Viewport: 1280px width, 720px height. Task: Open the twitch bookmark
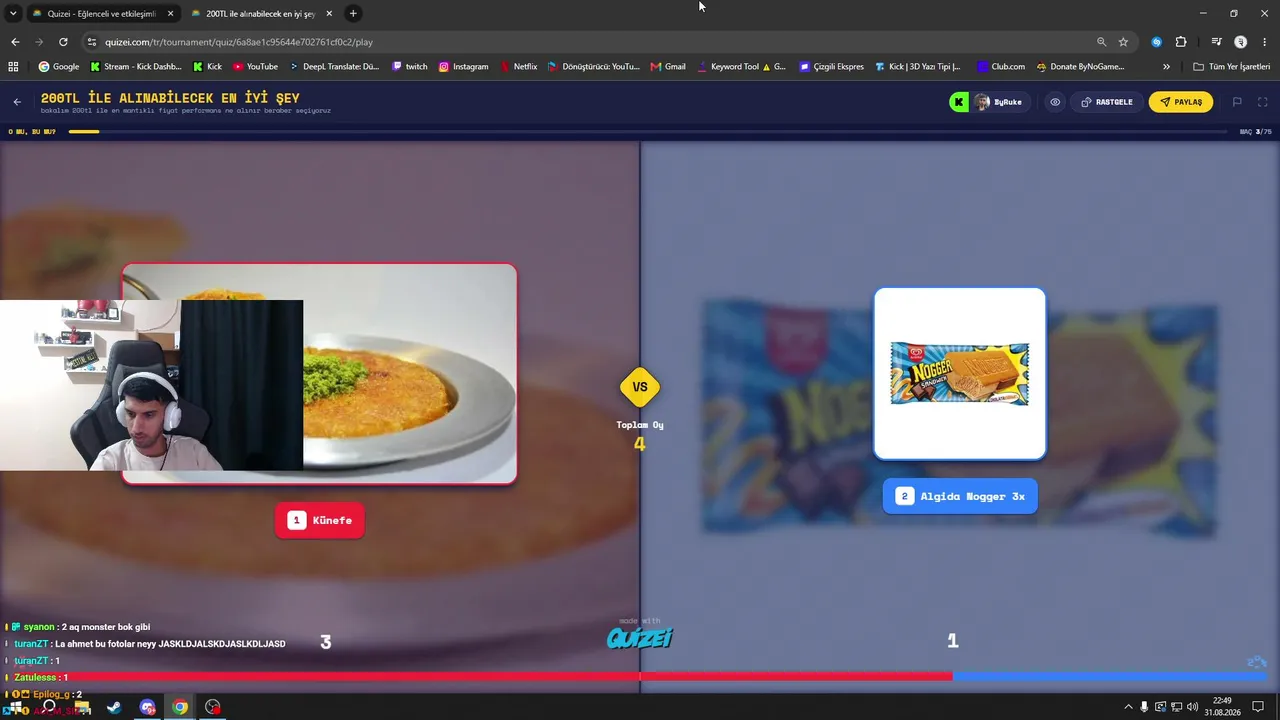410,67
